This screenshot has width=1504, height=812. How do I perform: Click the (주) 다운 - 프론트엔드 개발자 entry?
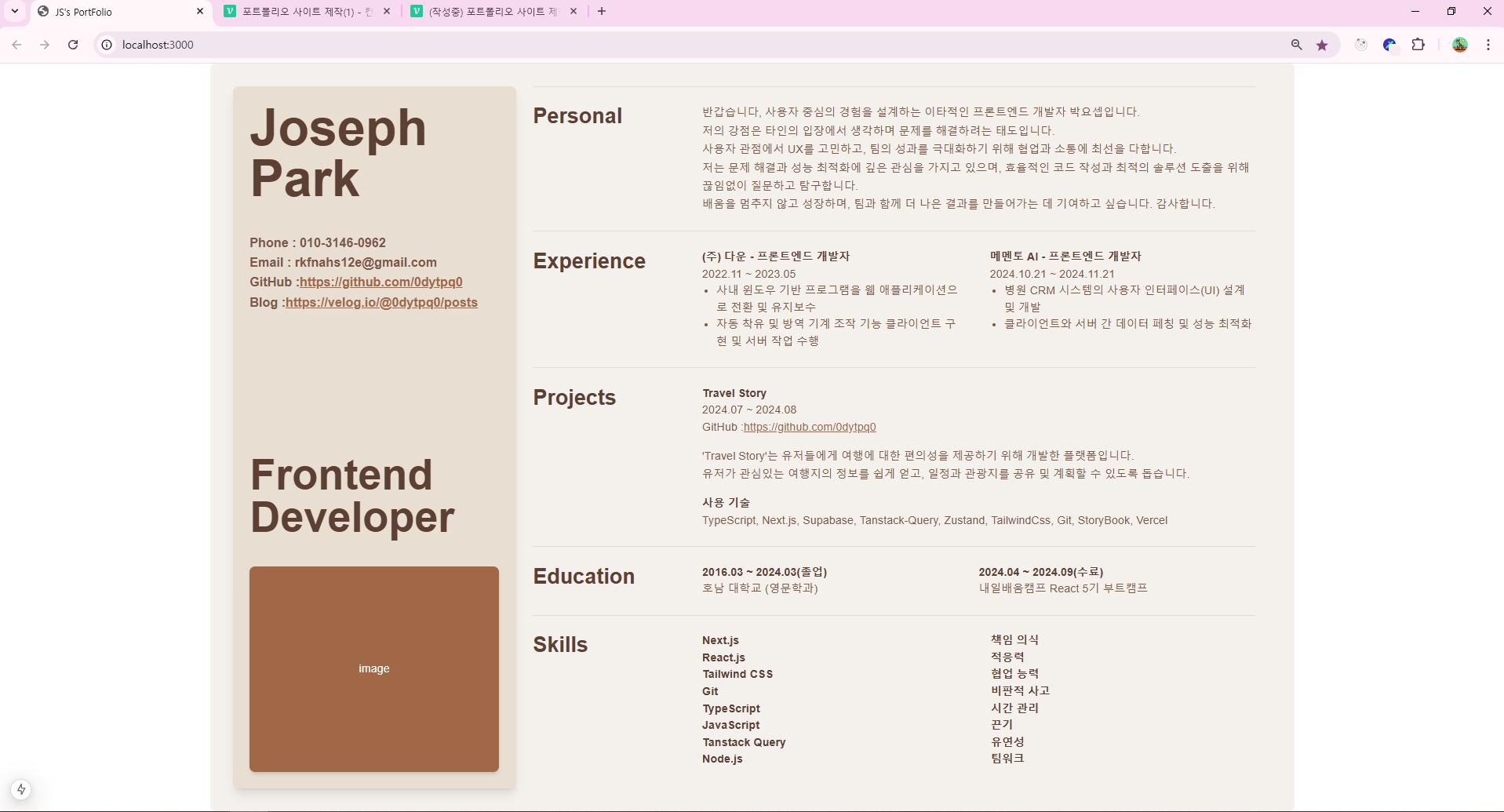[x=776, y=256]
